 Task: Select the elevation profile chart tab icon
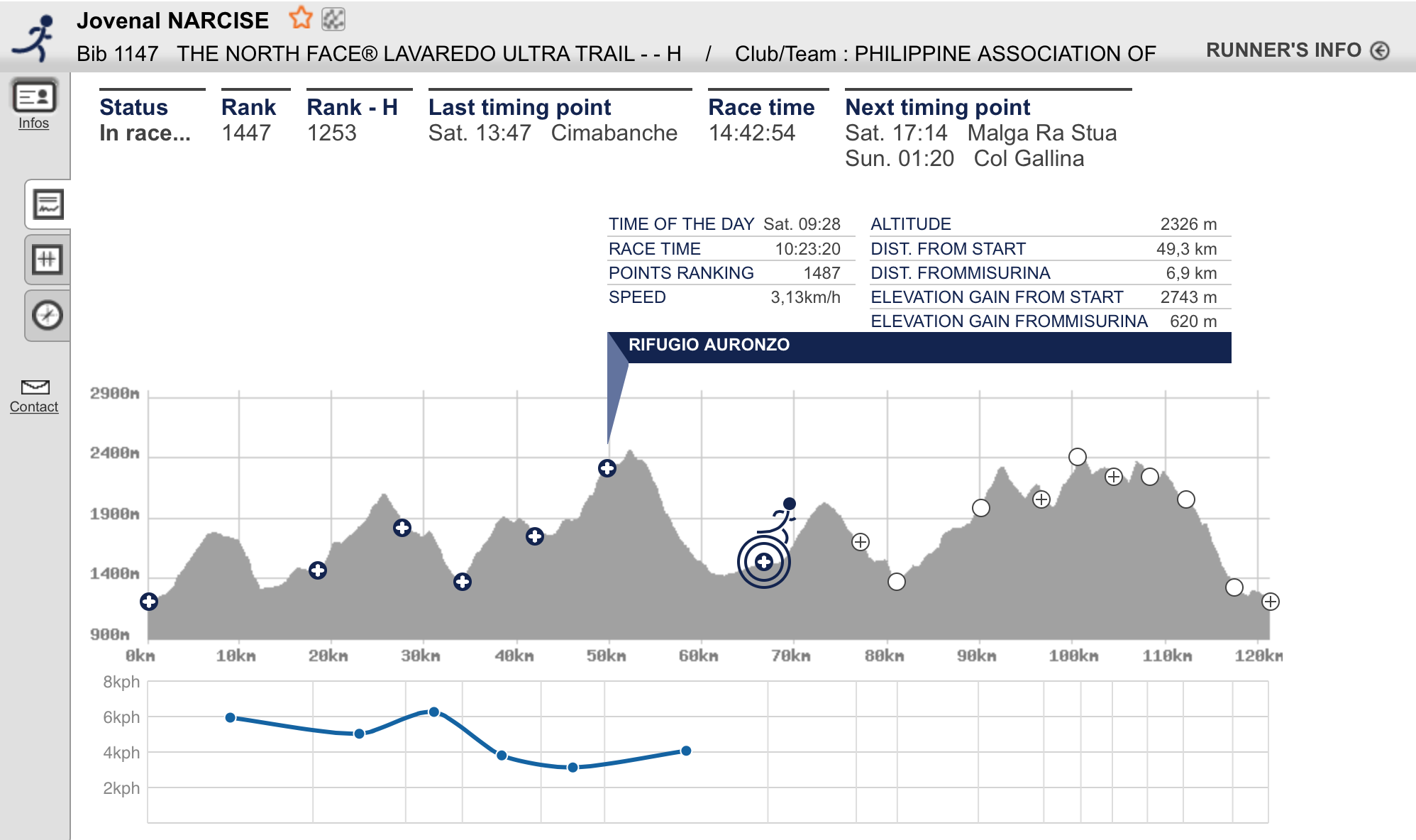(x=48, y=204)
